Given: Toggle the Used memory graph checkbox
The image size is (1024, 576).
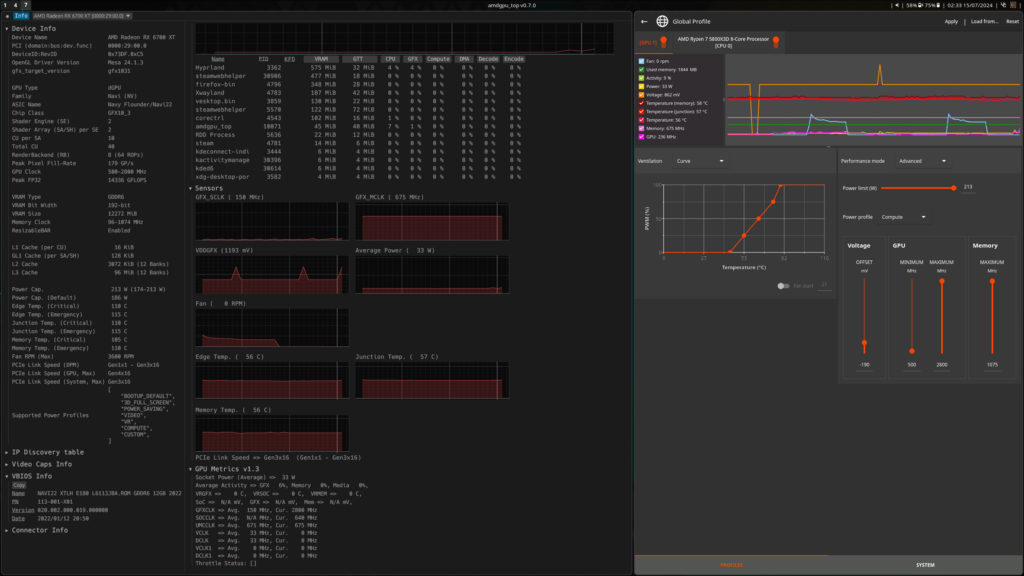Looking at the screenshot, I should tap(641, 69).
